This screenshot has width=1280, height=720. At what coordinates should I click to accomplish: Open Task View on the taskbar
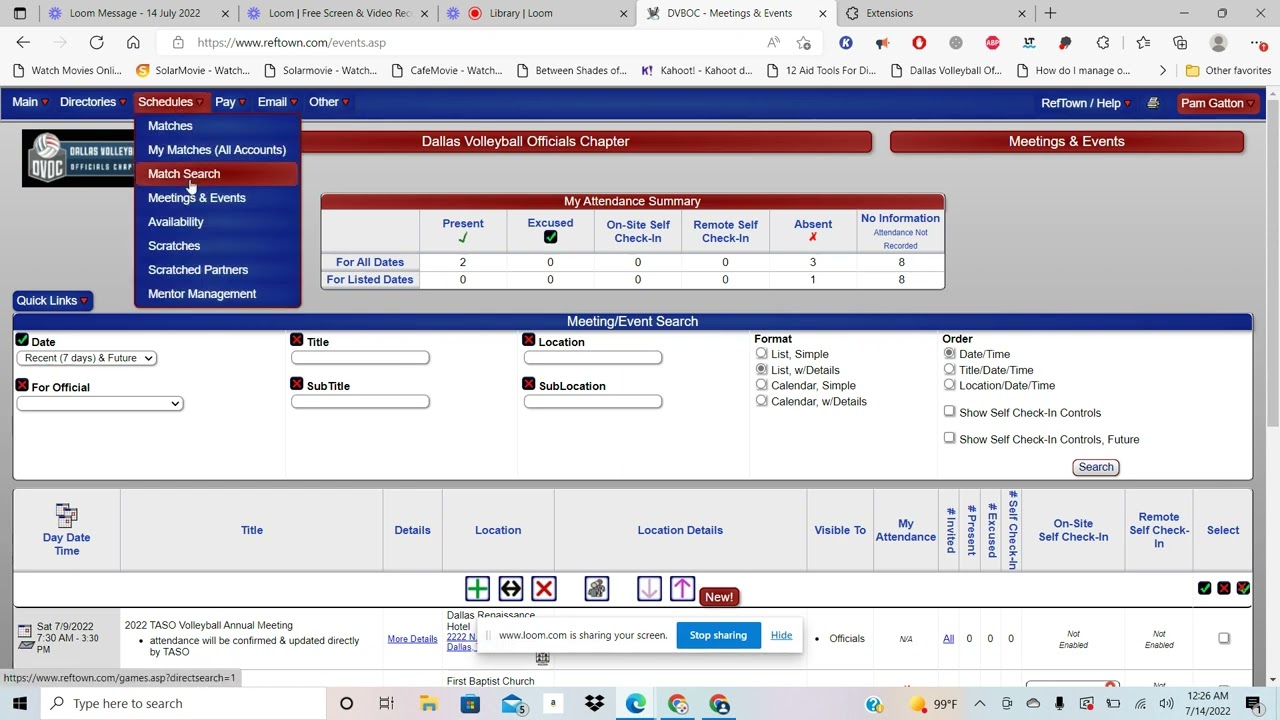click(x=386, y=704)
